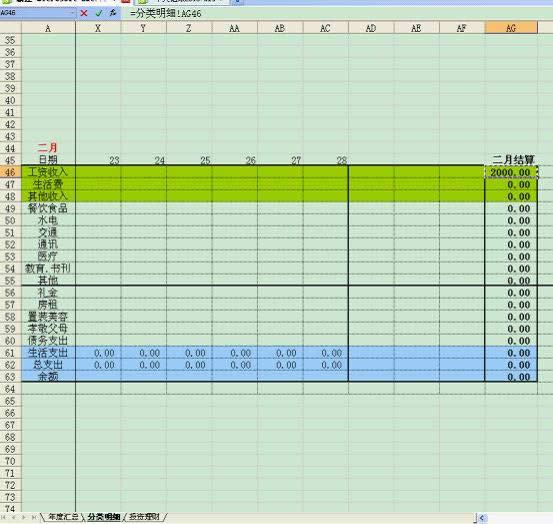553x524 pixels.
Task: Cancel the formula entry with red X
Action: 84,13
